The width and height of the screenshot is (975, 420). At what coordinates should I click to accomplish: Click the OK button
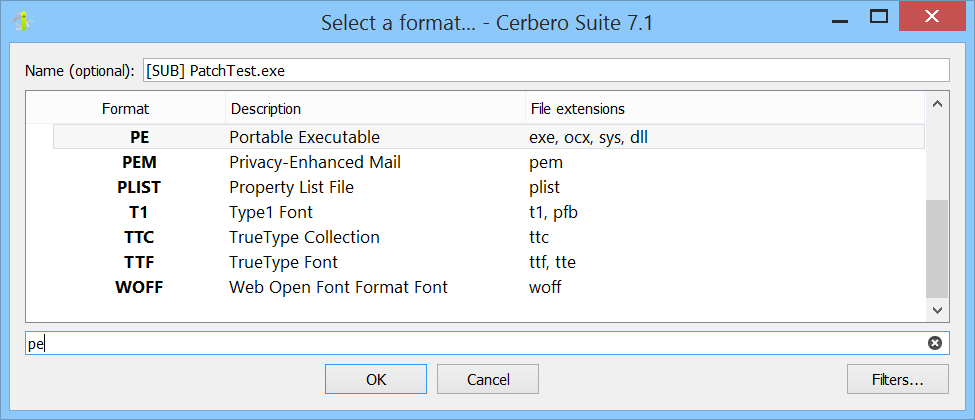coord(376,379)
